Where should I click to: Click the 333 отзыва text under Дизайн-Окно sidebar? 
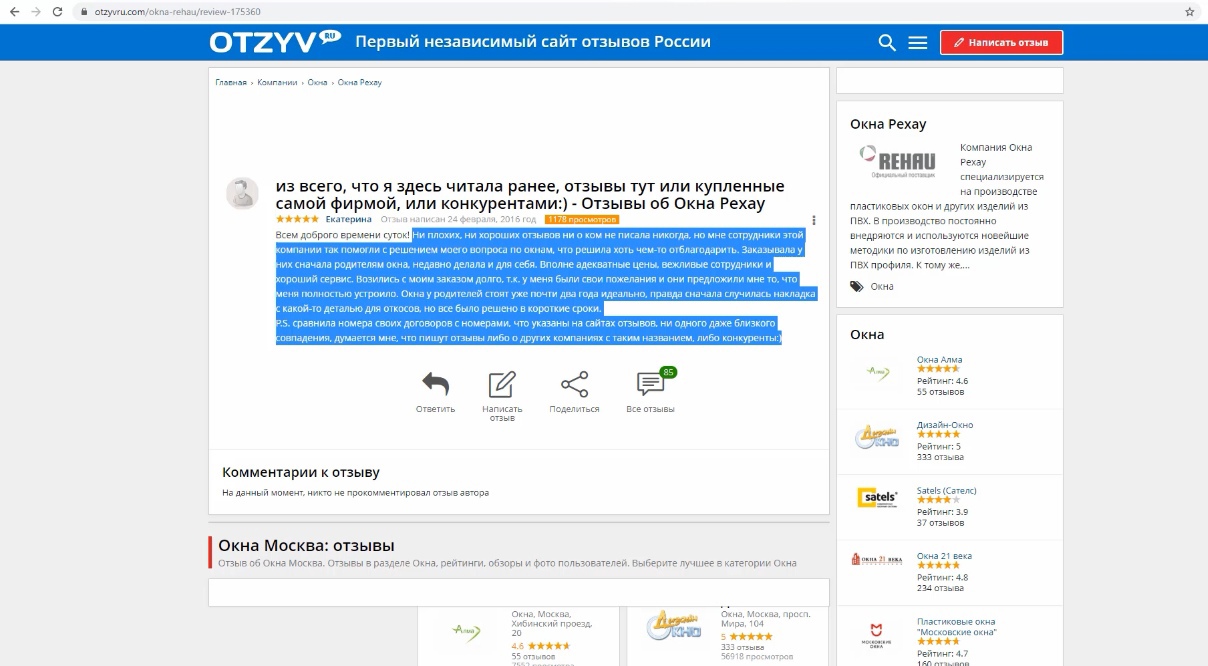coord(940,457)
